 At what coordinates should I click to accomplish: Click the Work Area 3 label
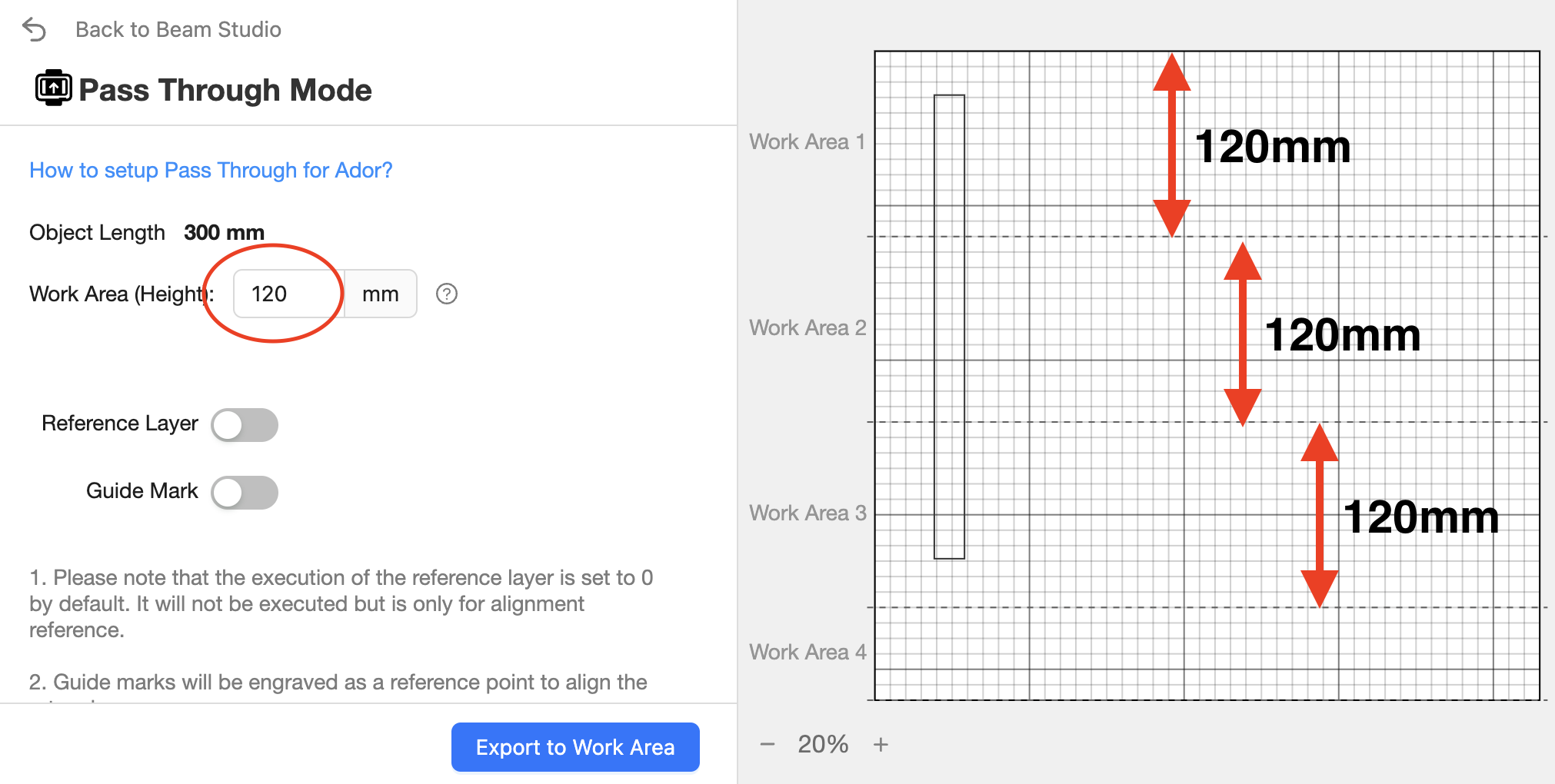point(807,513)
